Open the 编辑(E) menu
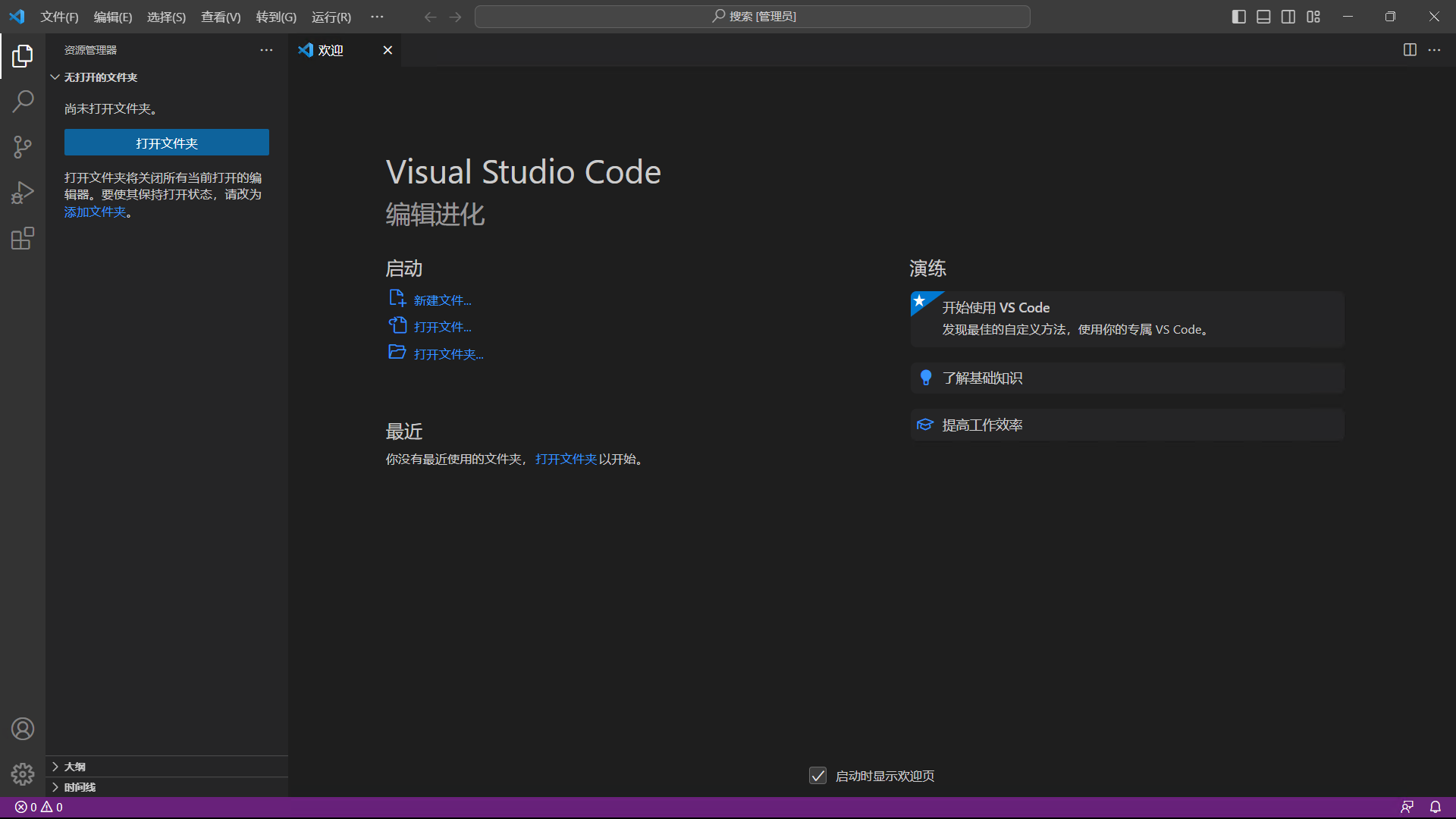 [x=113, y=17]
